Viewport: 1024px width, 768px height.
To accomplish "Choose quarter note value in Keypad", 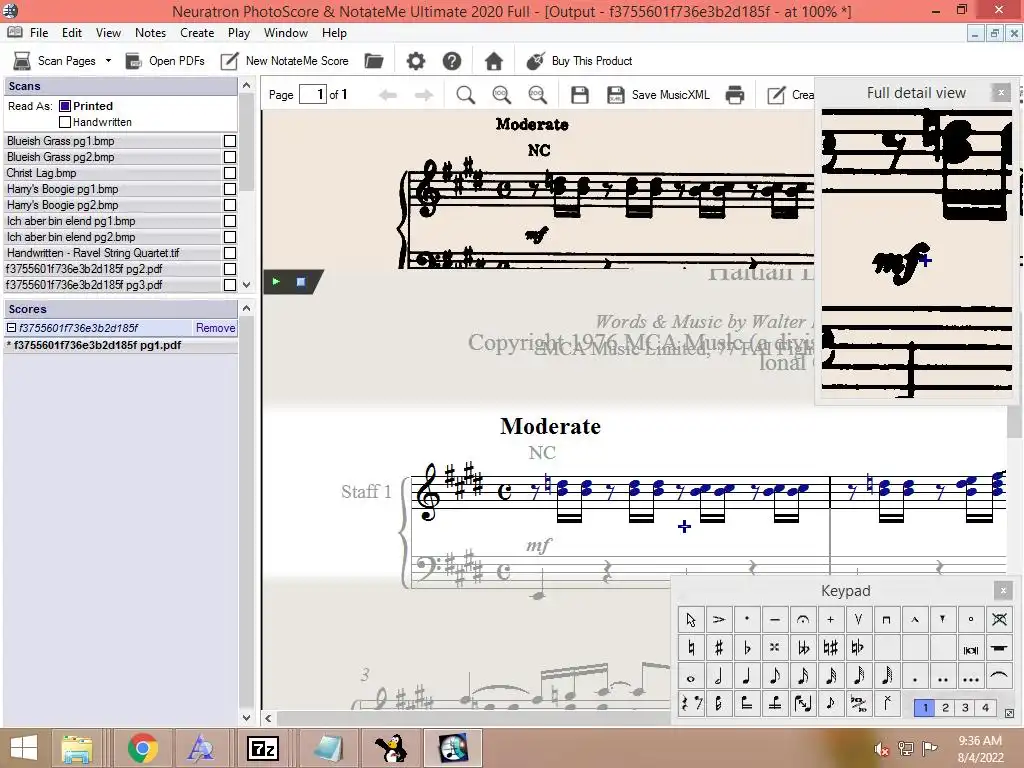I will (x=746, y=677).
